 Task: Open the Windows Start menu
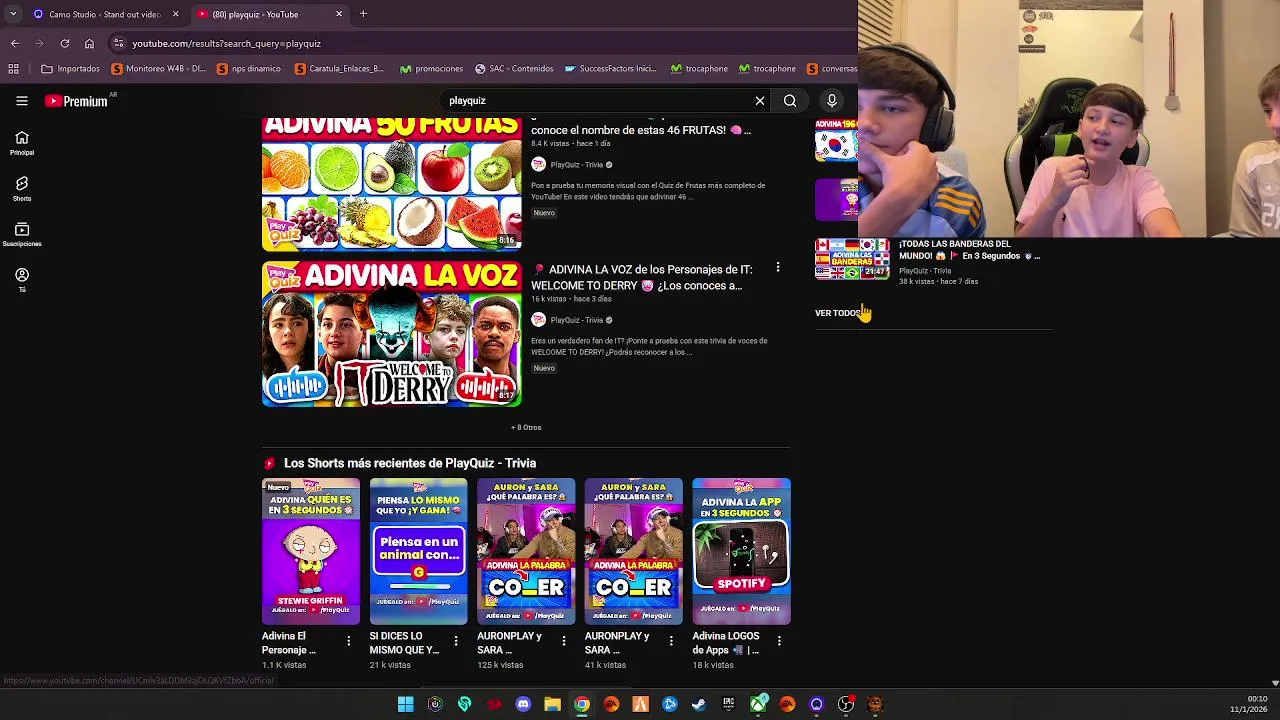pyautogui.click(x=405, y=704)
